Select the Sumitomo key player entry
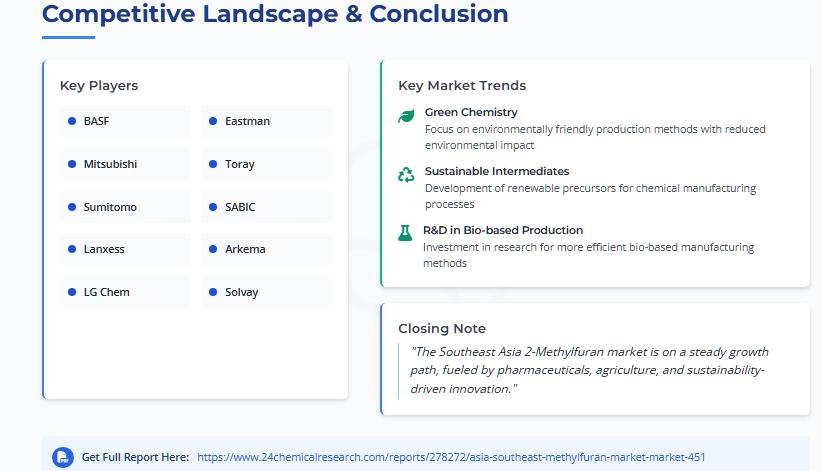Viewport: 822px width, 471px height. tap(125, 207)
